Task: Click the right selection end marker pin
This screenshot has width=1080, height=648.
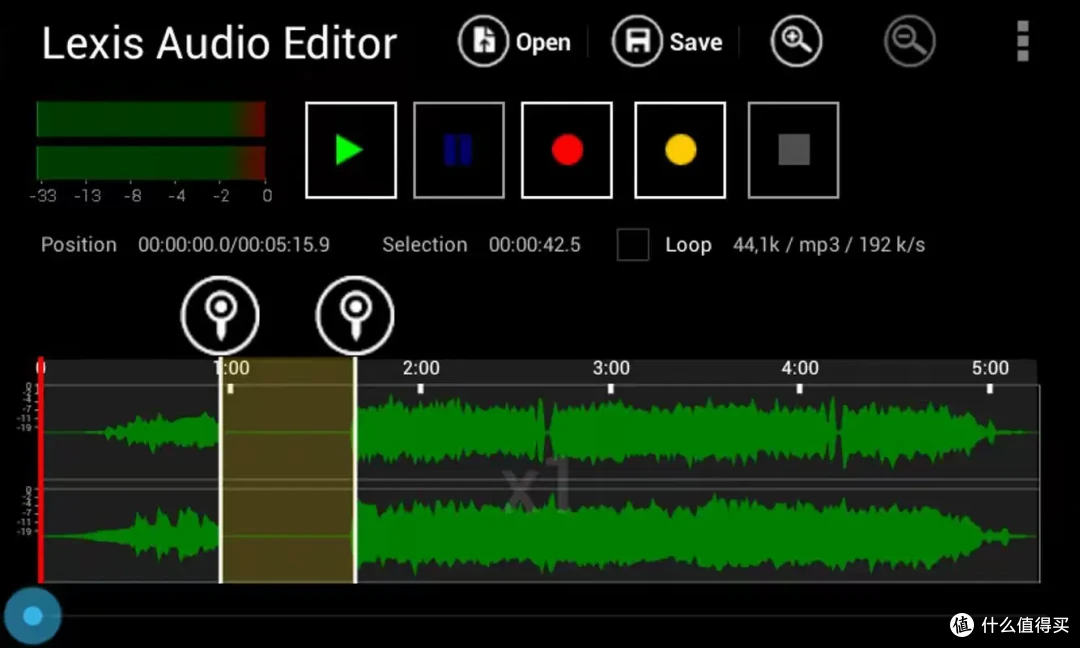Action: [x=355, y=315]
